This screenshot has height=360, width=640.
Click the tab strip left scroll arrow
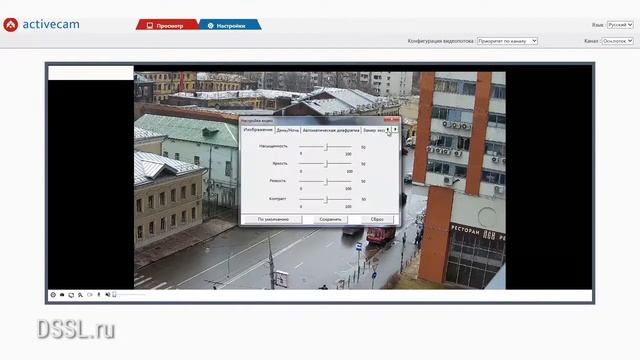[388, 130]
